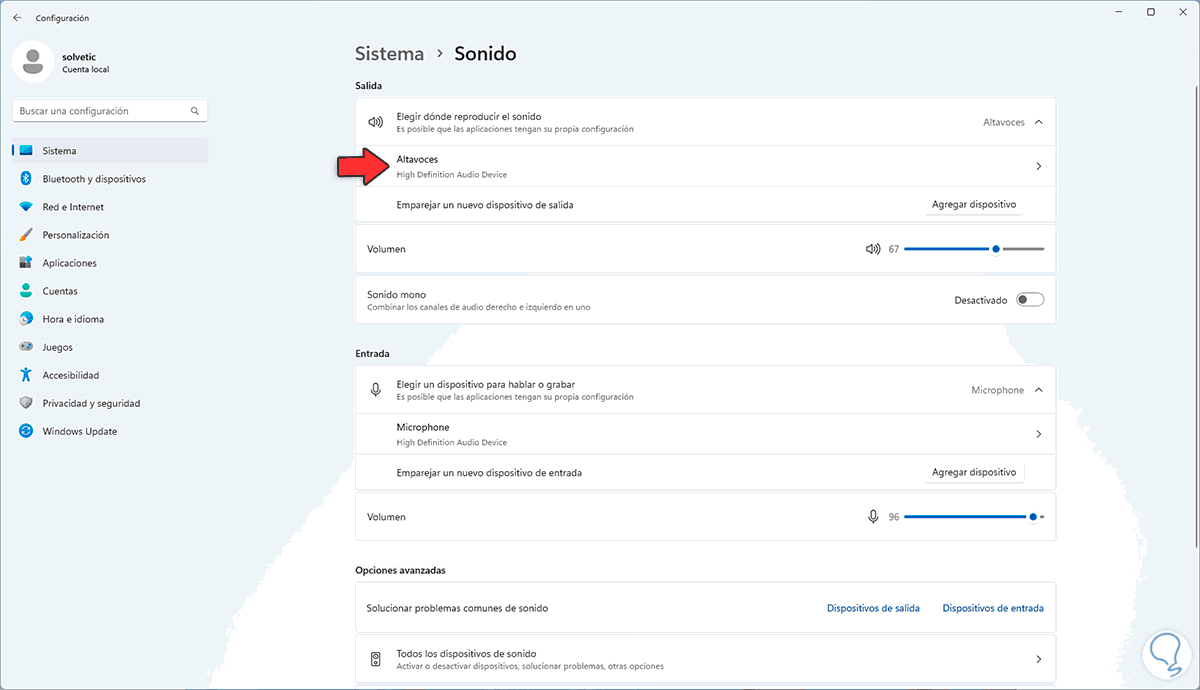Screen dimensions: 1200x690
Task: Select Personalización in sidebar
Action: pyautogui.click(x=76, y=235)
